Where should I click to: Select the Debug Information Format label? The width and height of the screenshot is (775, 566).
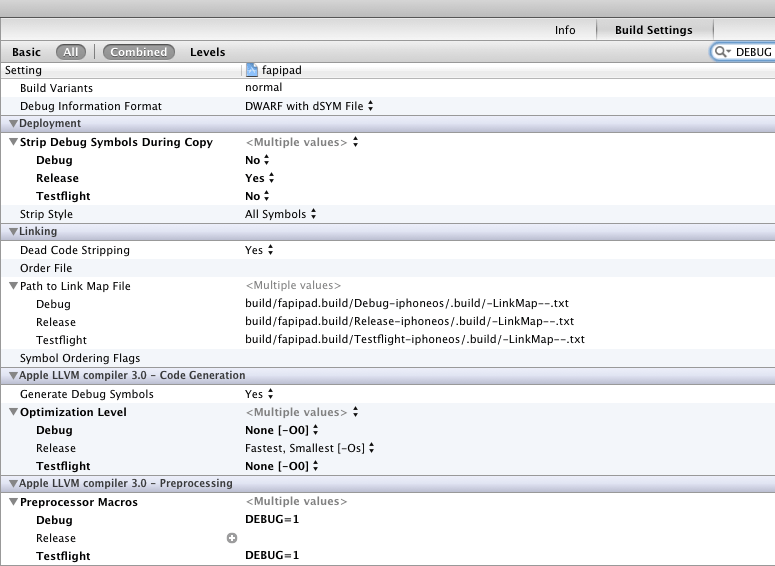click(90, 106)
